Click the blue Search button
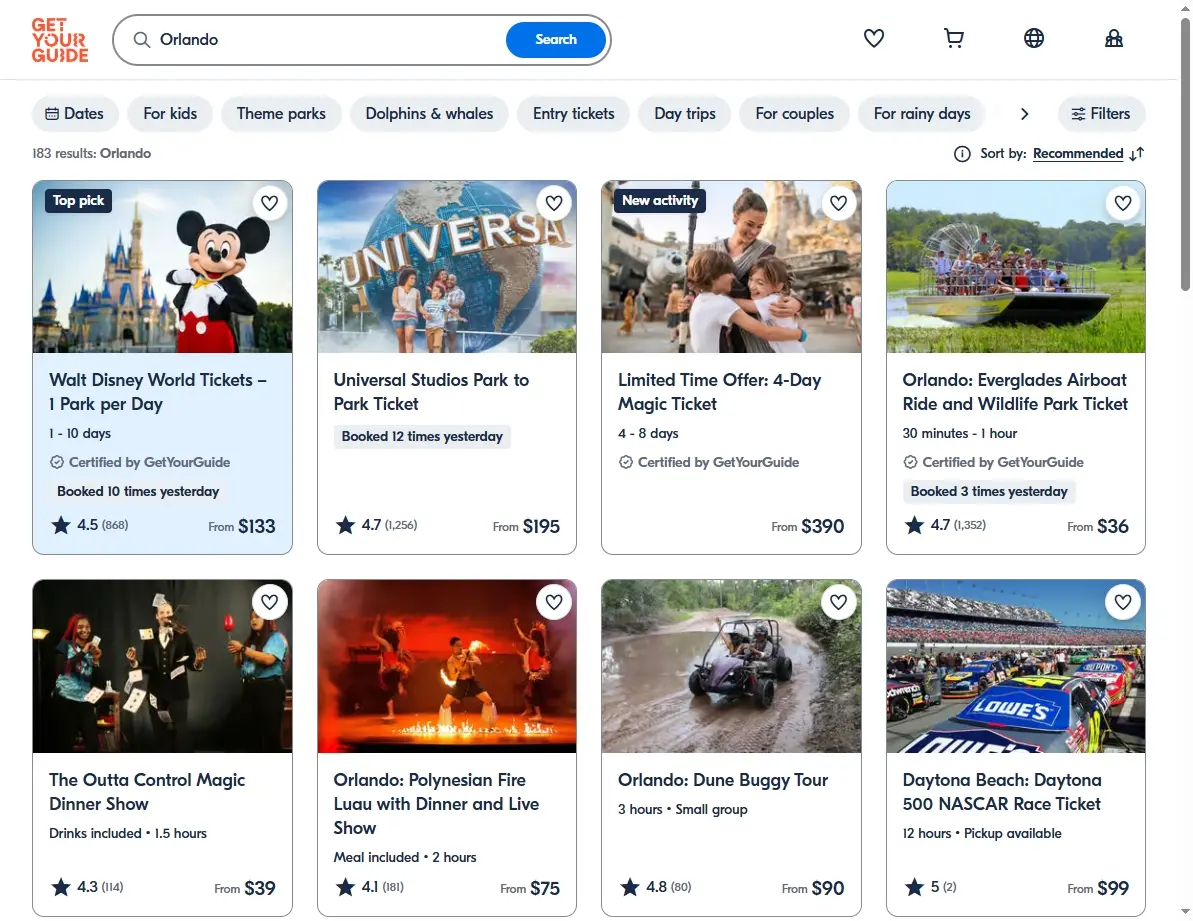 point(555,40)
